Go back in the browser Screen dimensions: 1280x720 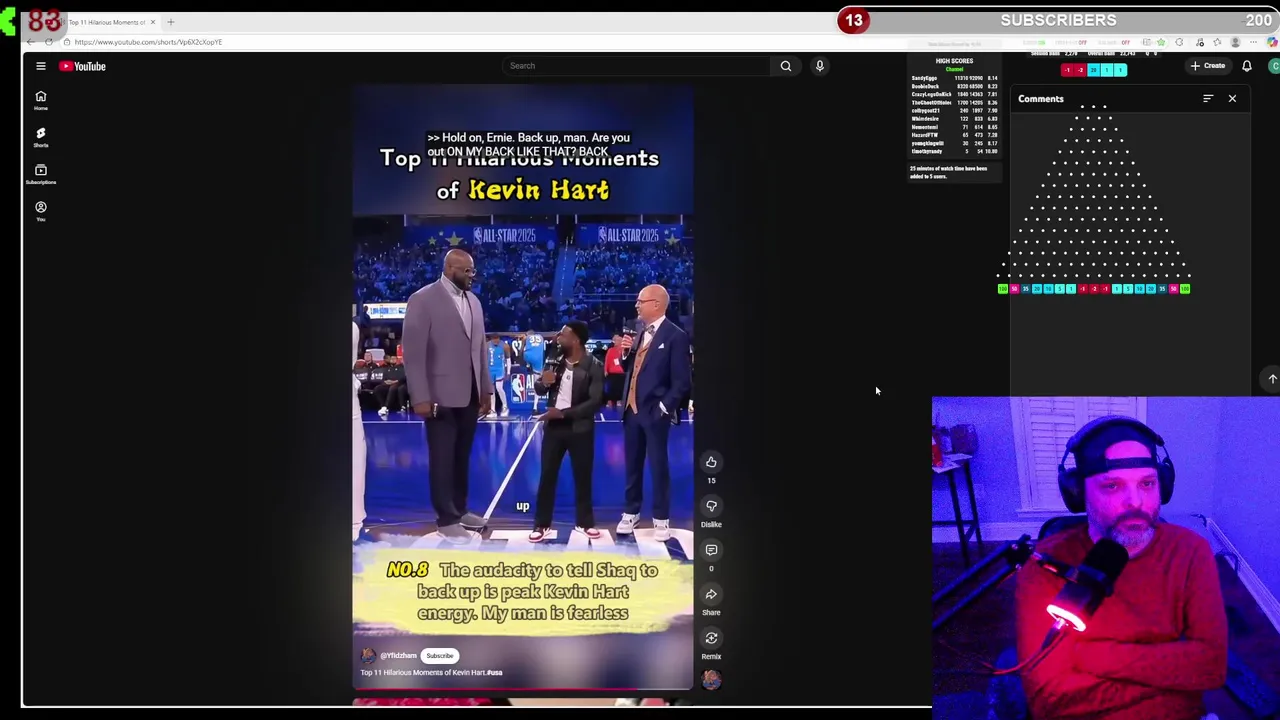(x=31, y=42)
